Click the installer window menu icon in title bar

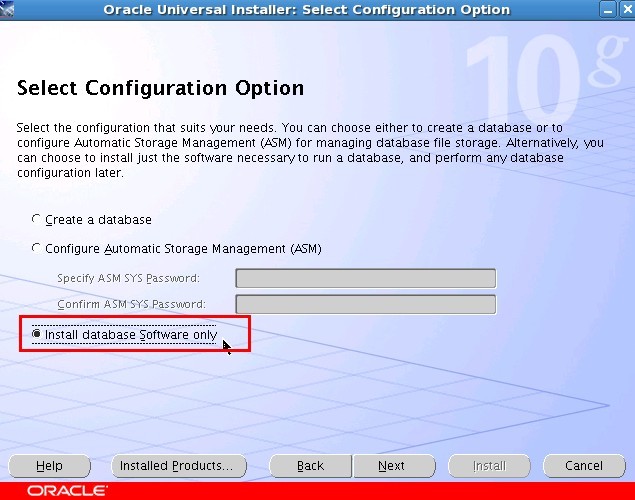click(7, 9)
